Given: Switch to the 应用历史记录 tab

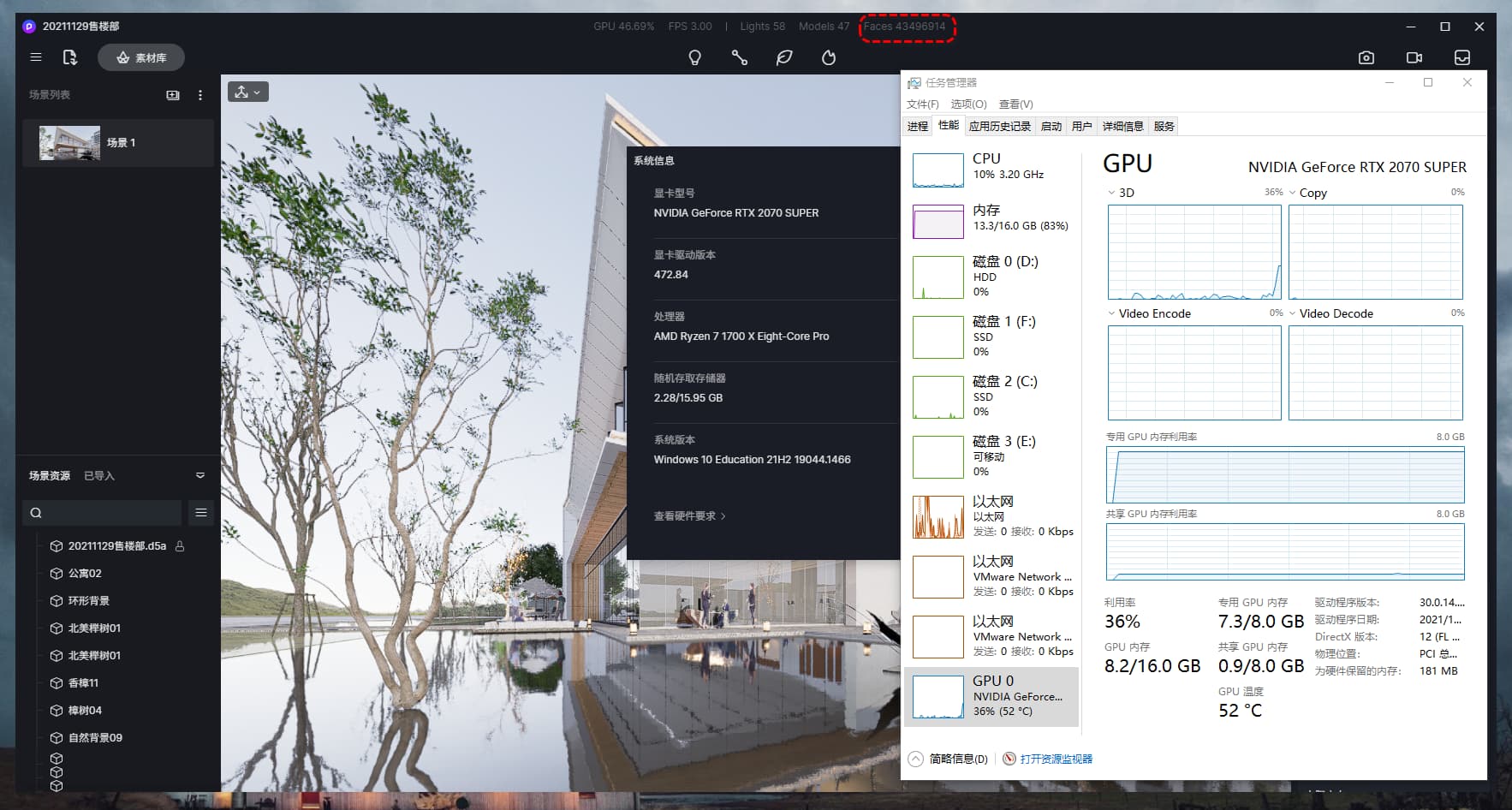Looking at the screenshot, I should (x=999, y=126).
